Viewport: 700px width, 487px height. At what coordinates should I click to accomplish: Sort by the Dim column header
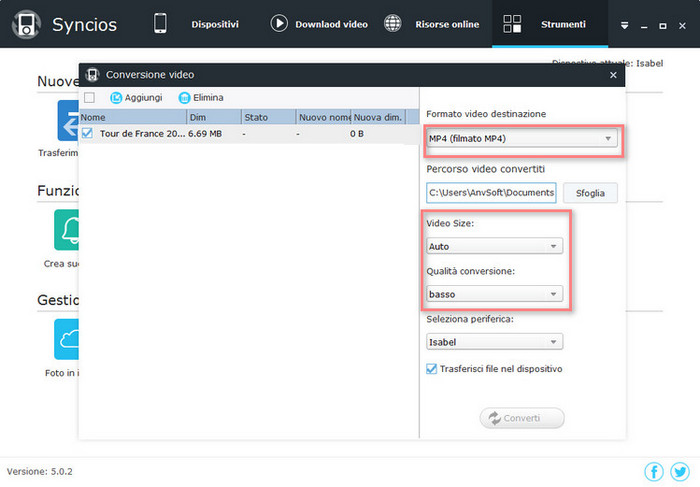tap(214, 117)
